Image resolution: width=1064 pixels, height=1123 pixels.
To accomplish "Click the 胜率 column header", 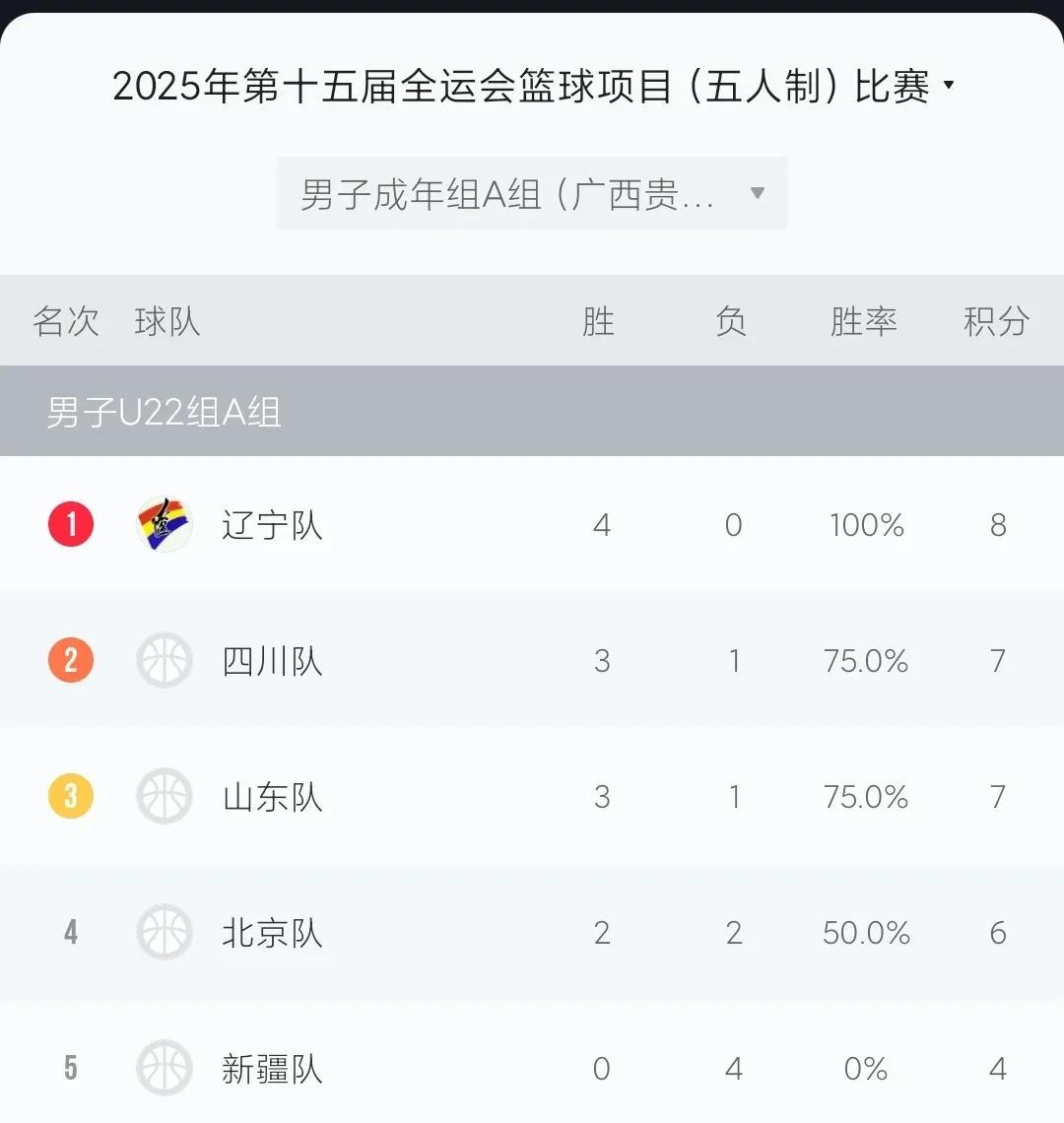I will click(863, 321).
